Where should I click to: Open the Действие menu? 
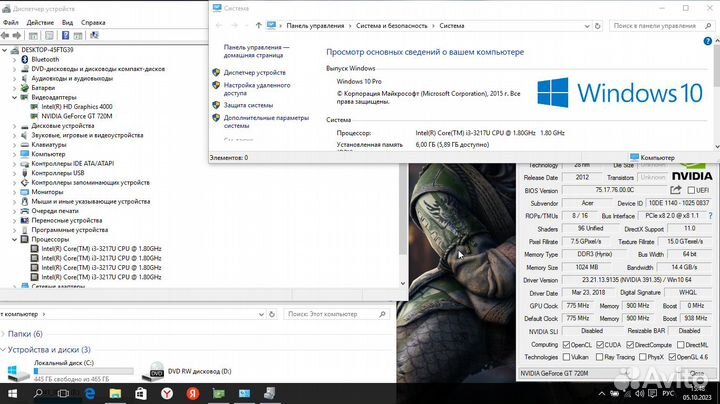[x=40, y=22]
